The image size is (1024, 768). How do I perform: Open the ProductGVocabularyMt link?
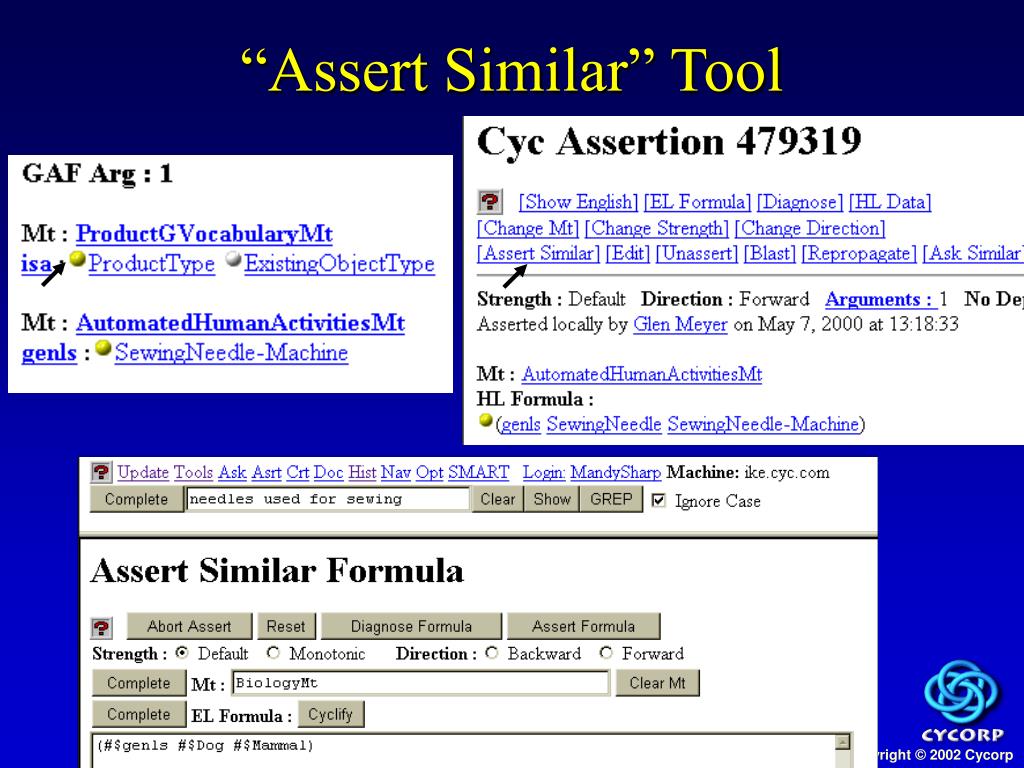coord(204,234)
